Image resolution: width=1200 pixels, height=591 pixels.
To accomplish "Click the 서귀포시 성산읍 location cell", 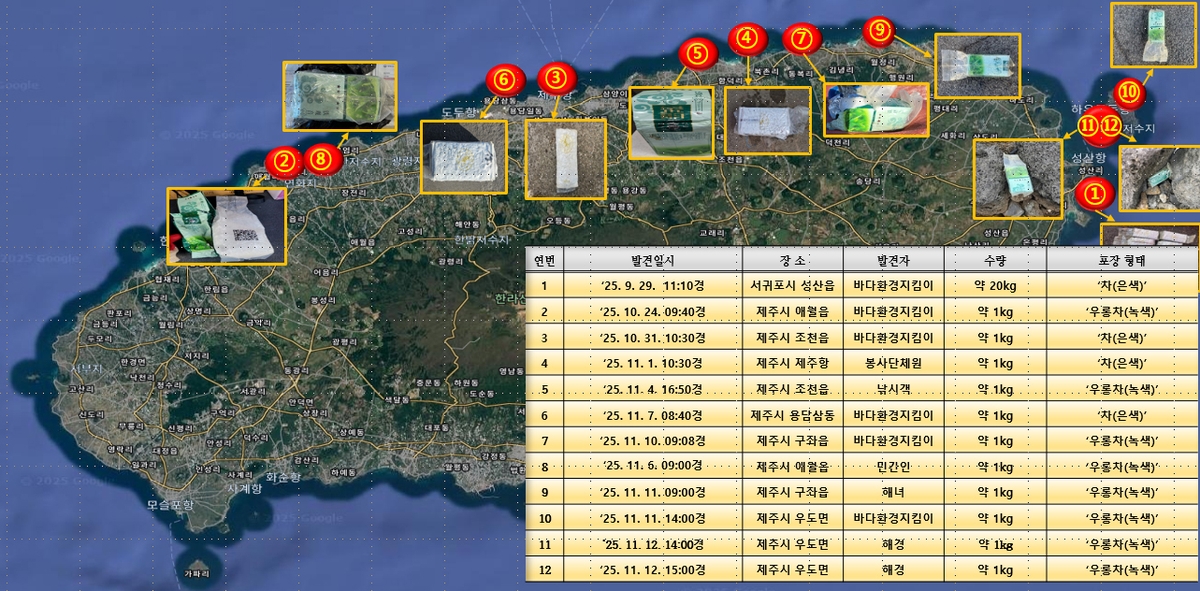I will (x=793, y=285).
